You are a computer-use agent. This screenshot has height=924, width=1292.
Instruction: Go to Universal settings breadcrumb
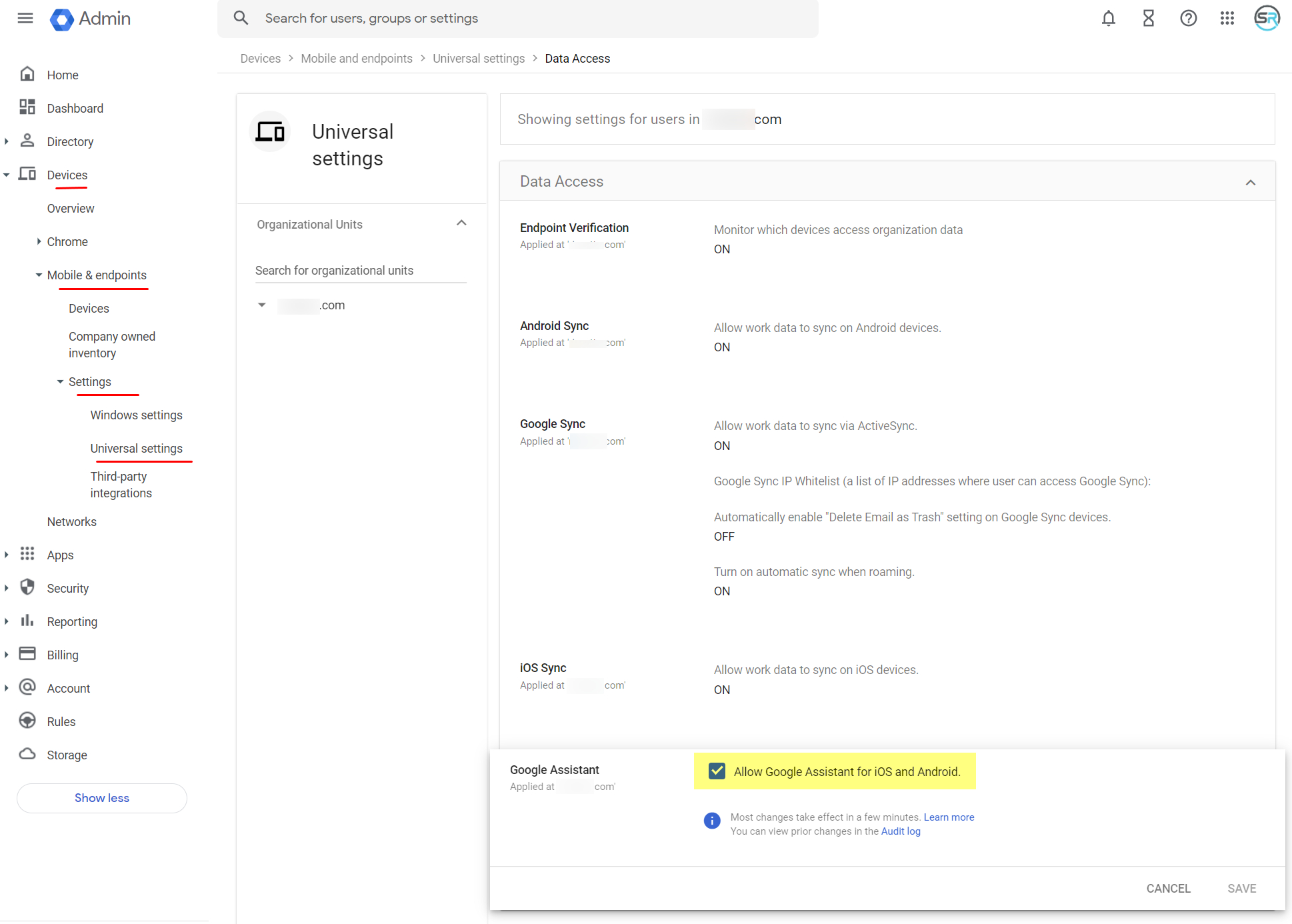pyautogui.click(x=479, y=59)
